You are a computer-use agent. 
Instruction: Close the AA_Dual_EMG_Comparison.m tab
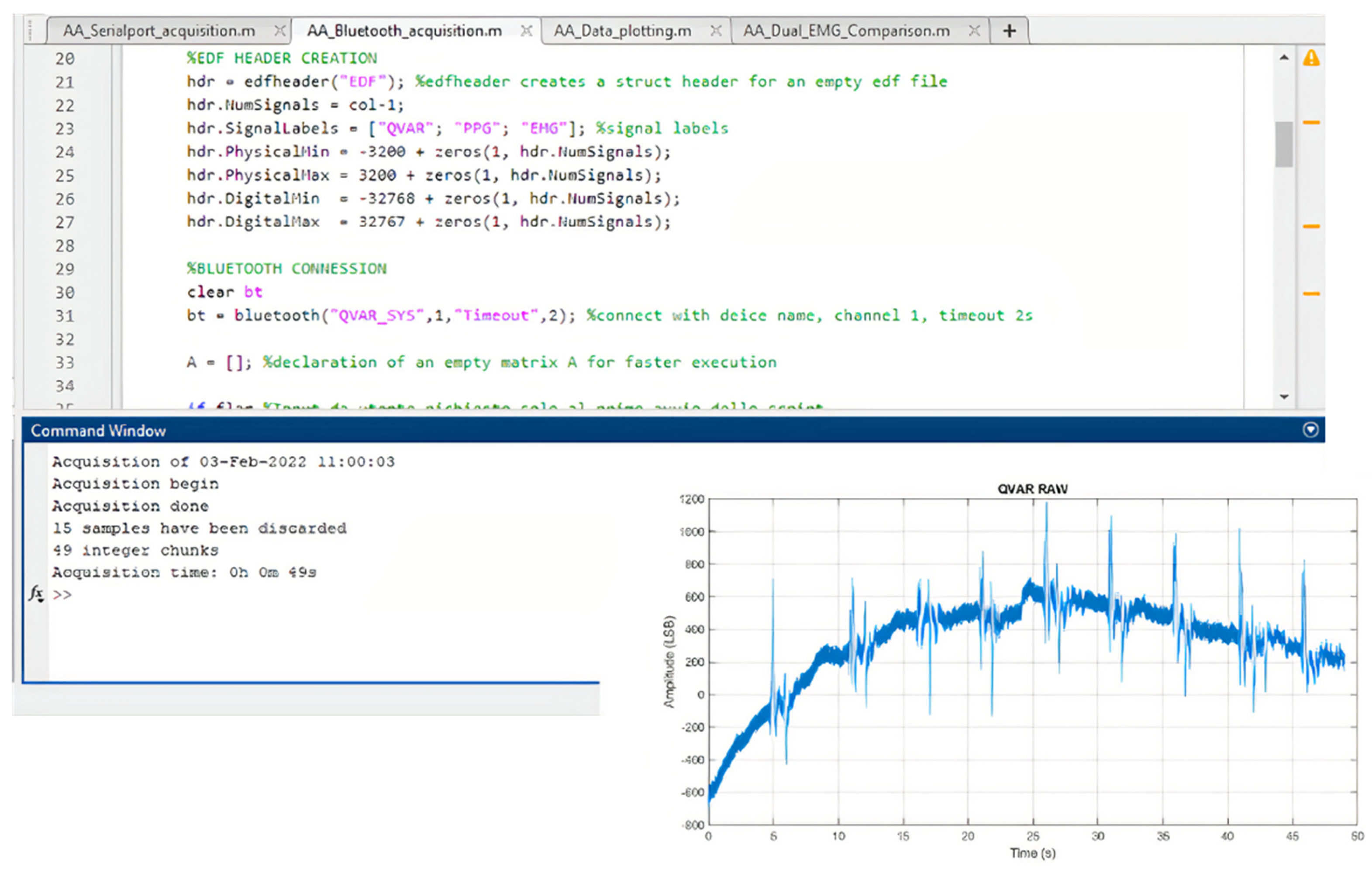975,31
